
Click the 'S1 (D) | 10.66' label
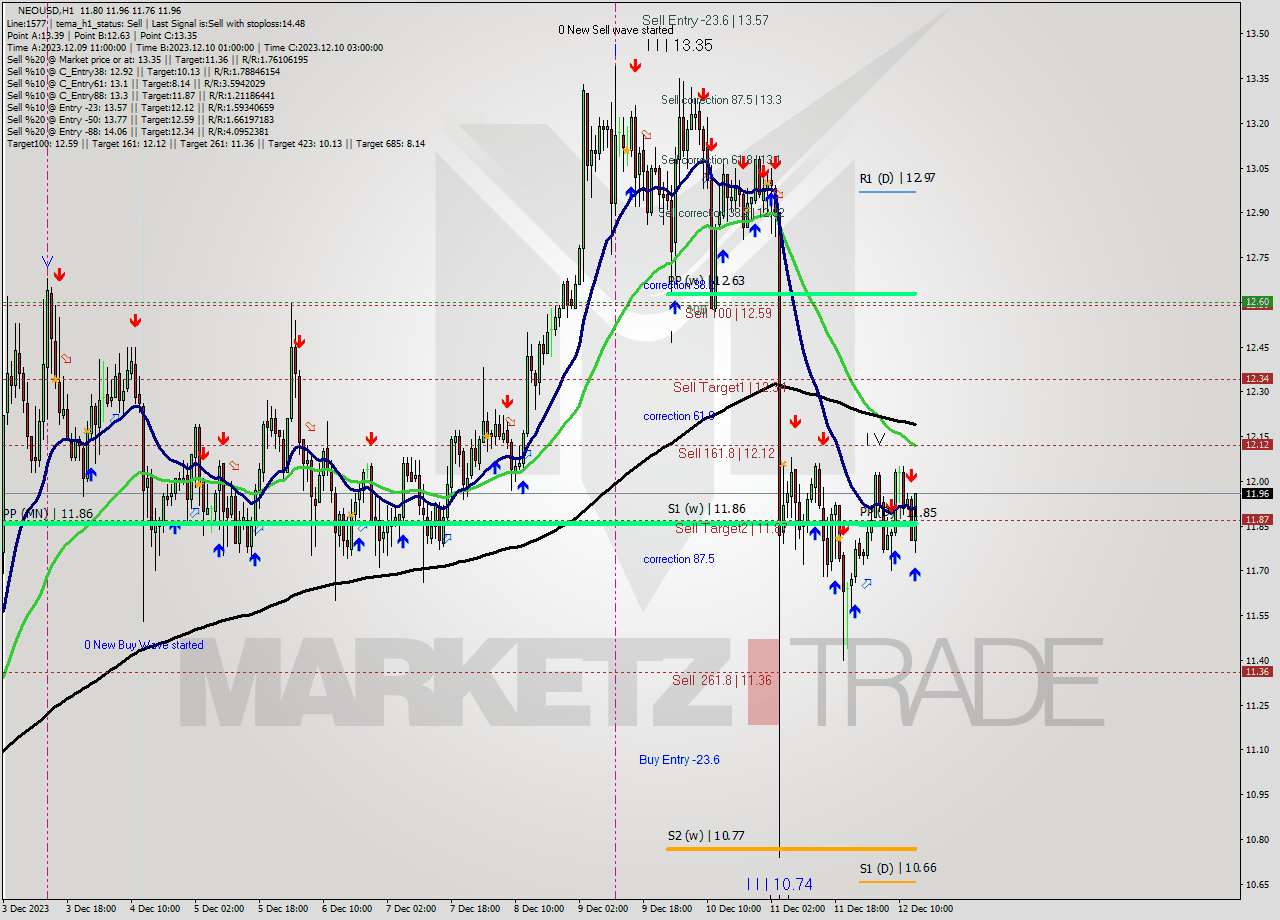tap(897, 868)
